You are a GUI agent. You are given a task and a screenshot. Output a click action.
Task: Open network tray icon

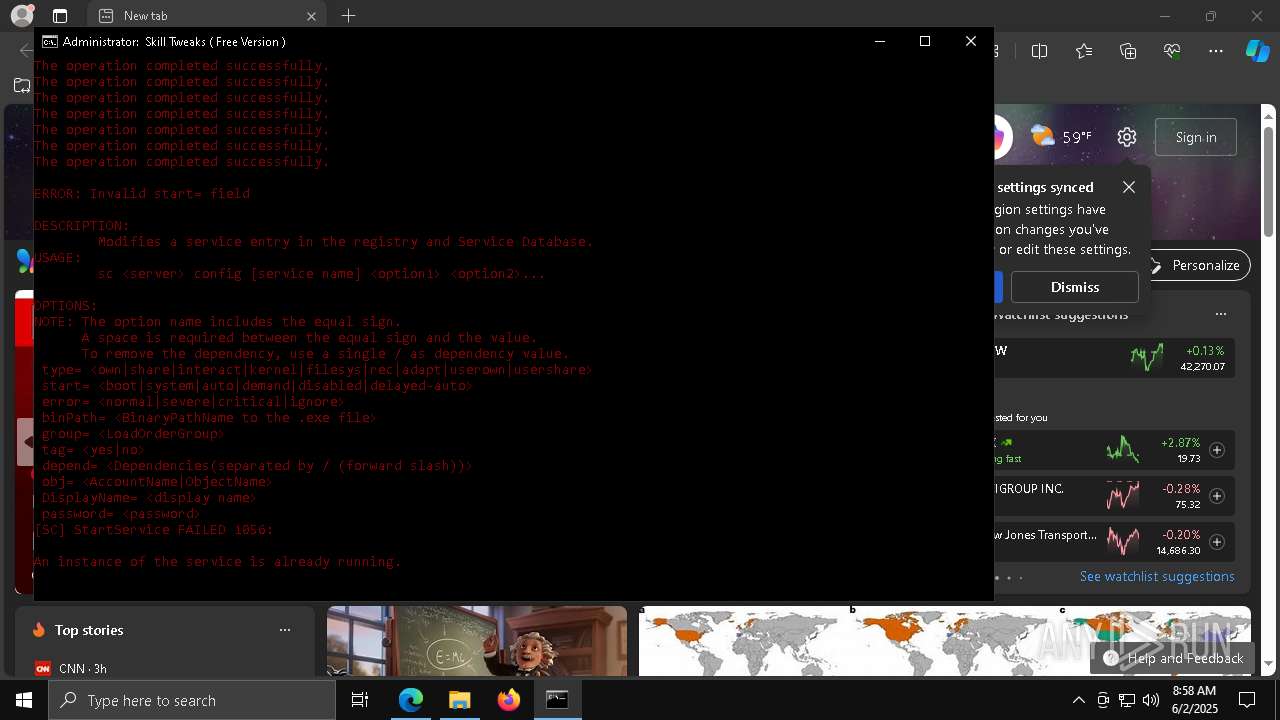point(1127,700)
